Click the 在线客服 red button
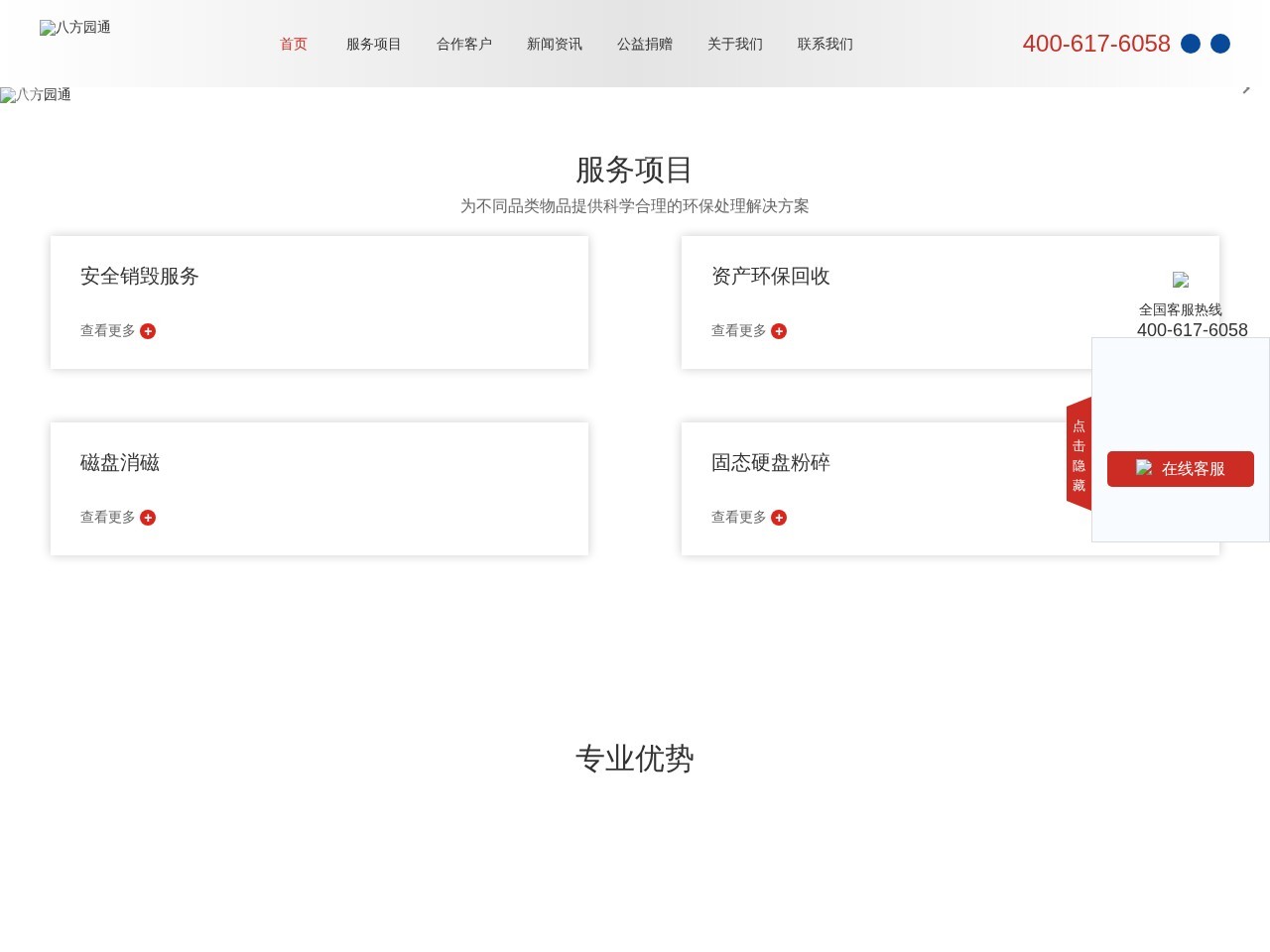The height and width of the screenshot is (952, 1270). tap(1181, 469)
